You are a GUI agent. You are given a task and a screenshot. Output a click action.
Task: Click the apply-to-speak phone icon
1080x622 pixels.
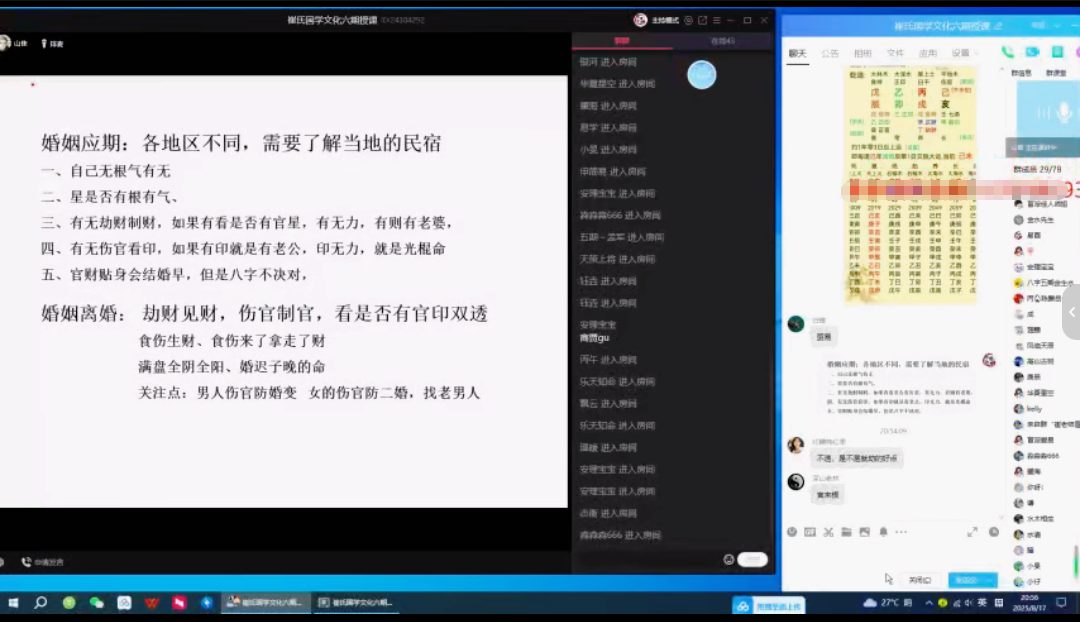pyautogui.click(x=26, y=562)
